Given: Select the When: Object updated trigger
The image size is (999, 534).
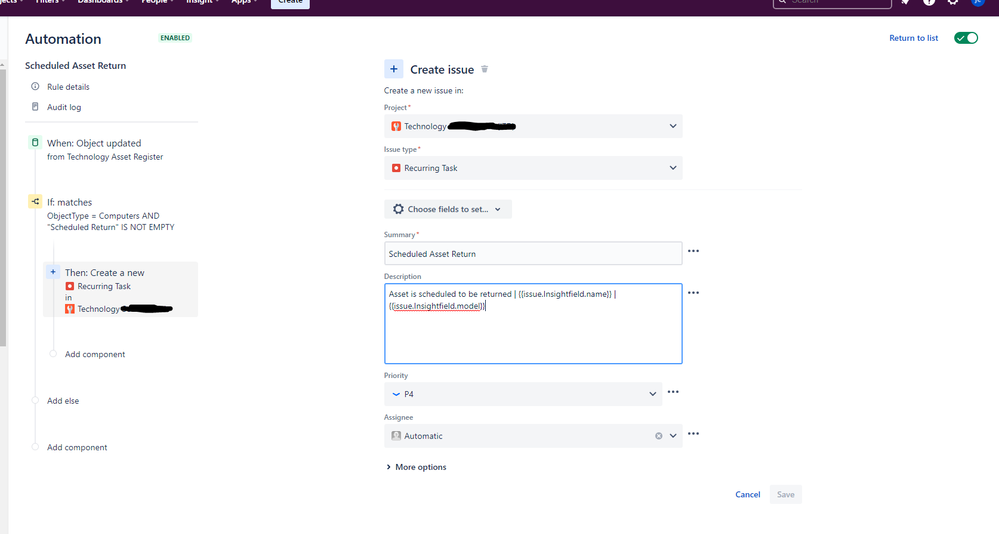Looking at the screenshot, I should point(94,143).
